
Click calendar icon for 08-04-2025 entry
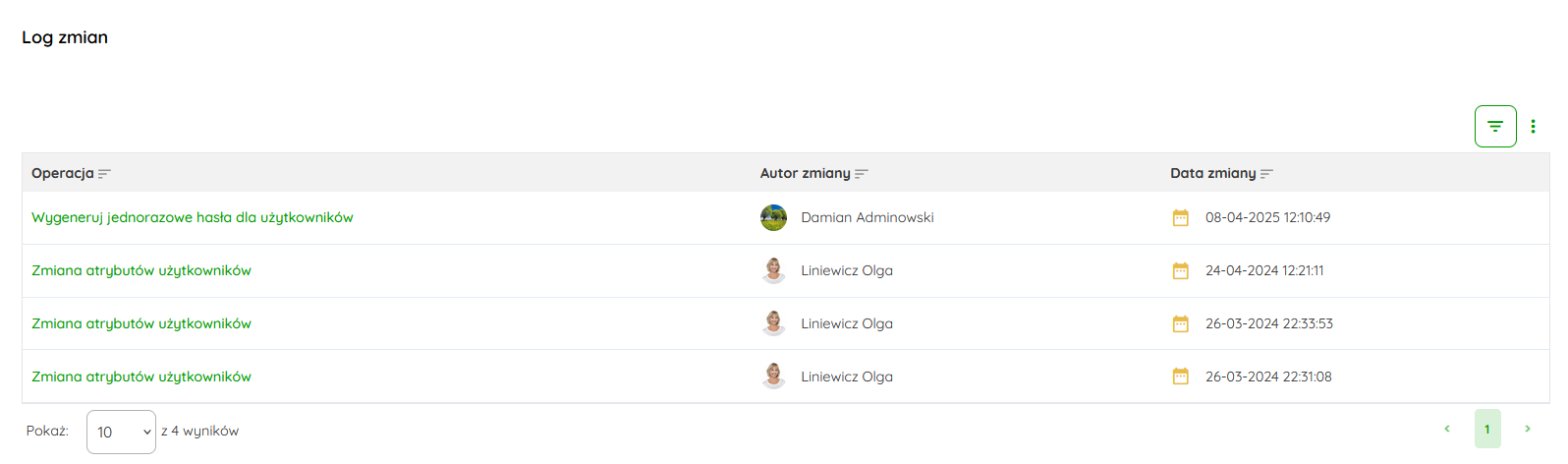pos(1181,218)
